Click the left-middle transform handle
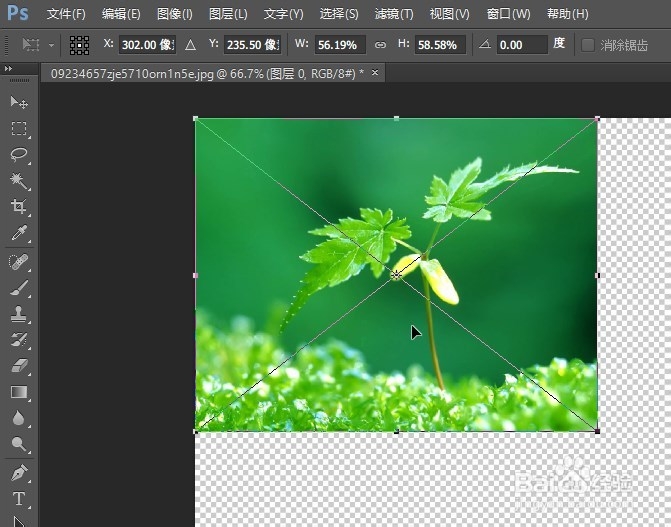The width and height of the screenshot is (671, 527). click(196, 275)
